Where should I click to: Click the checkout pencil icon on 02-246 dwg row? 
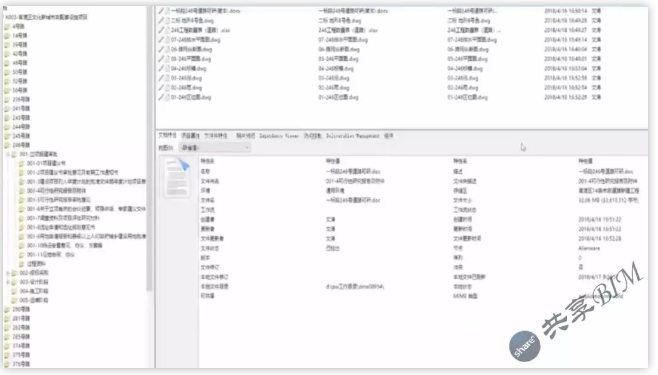point(161,88)
